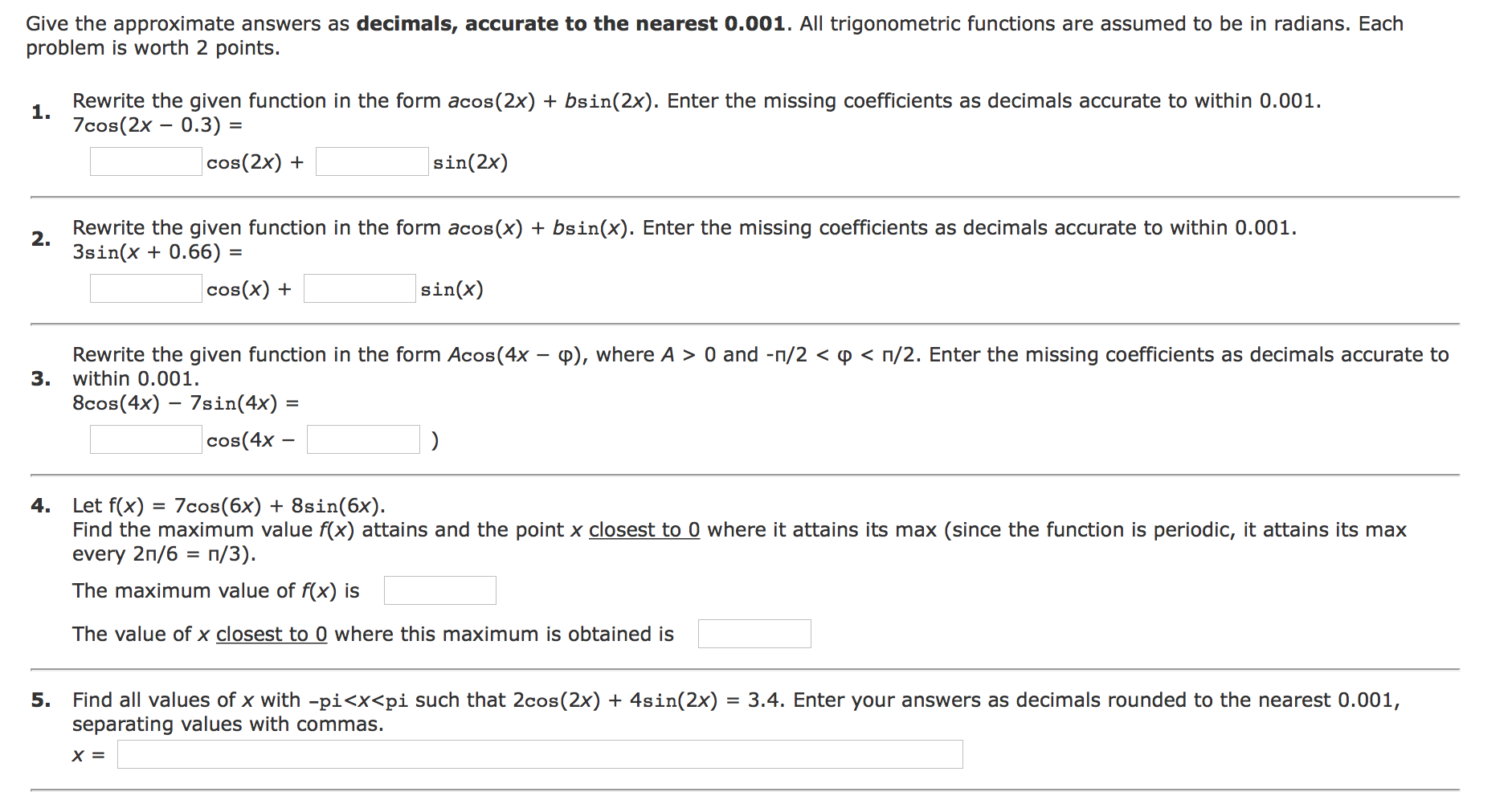Click the expression 3sin(x + 0.66) =

[157, 252]
